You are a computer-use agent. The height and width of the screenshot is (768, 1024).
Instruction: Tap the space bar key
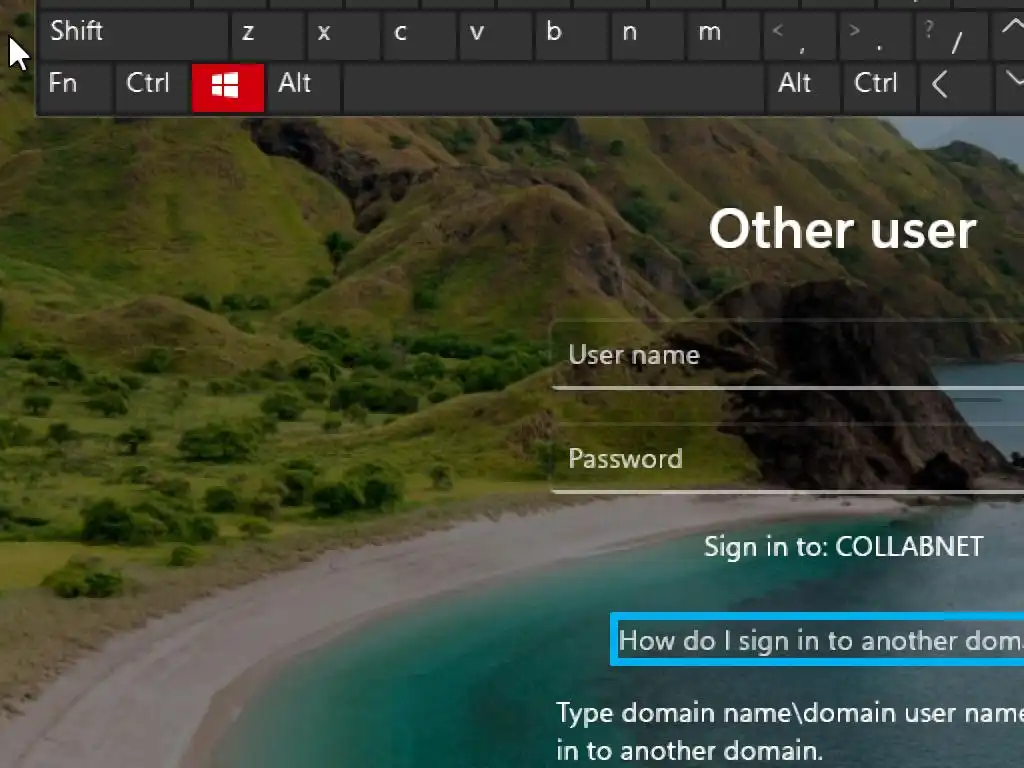click(553, 88)
